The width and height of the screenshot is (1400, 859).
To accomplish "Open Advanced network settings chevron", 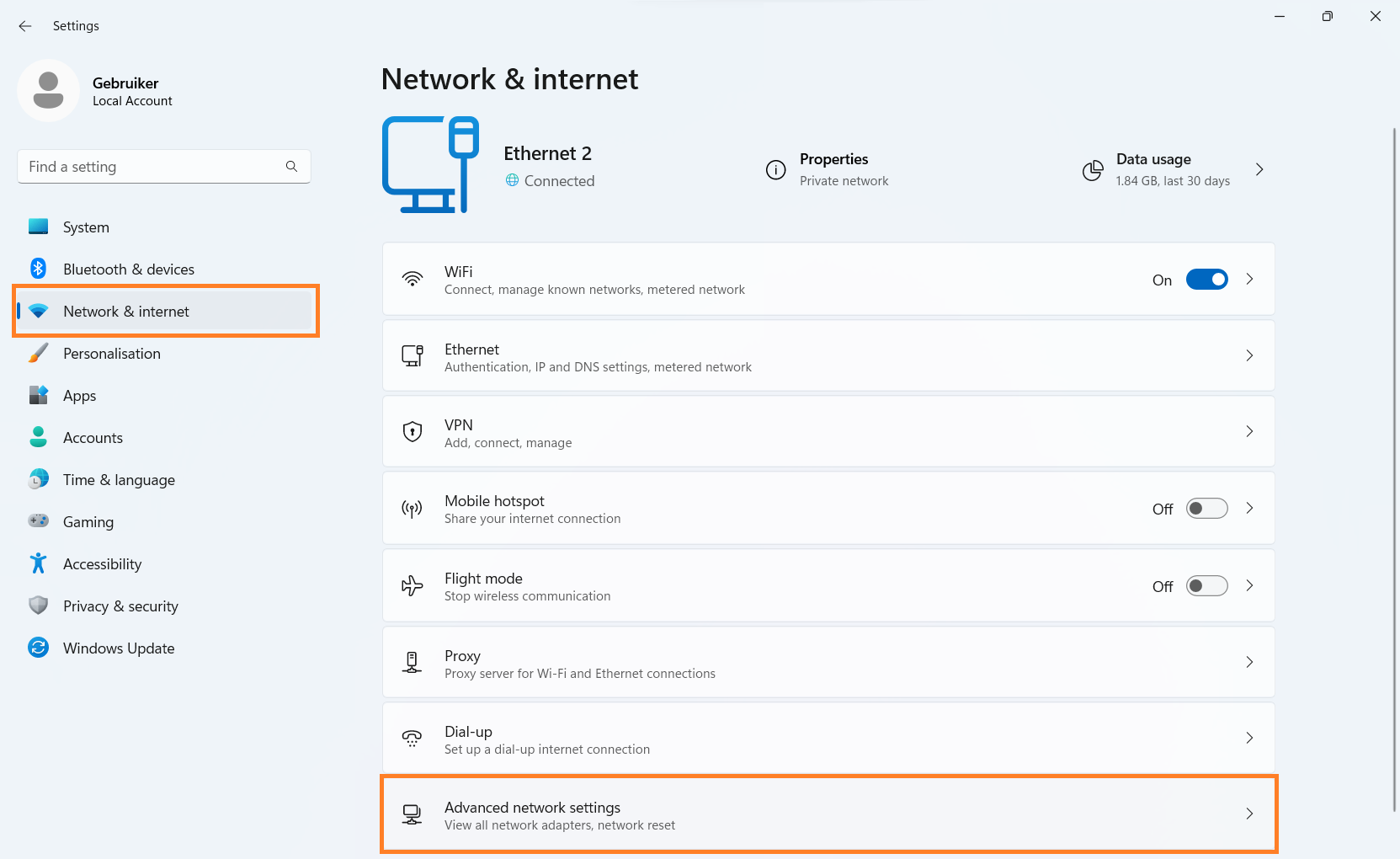I will tap(1250, 814).
